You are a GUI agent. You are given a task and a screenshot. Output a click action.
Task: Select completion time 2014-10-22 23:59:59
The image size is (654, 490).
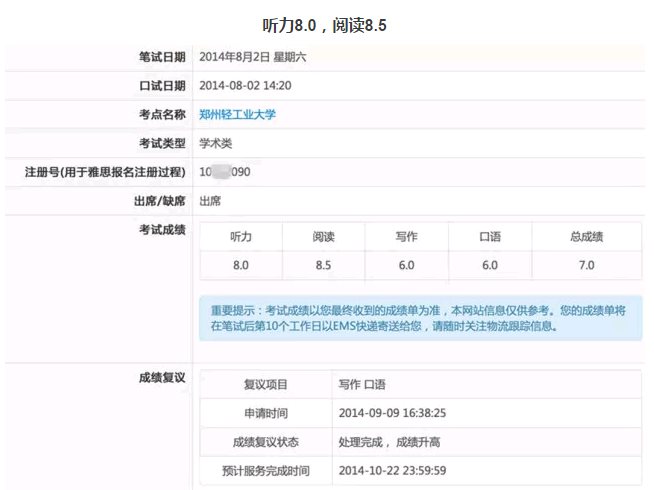(x=392, y=471)
